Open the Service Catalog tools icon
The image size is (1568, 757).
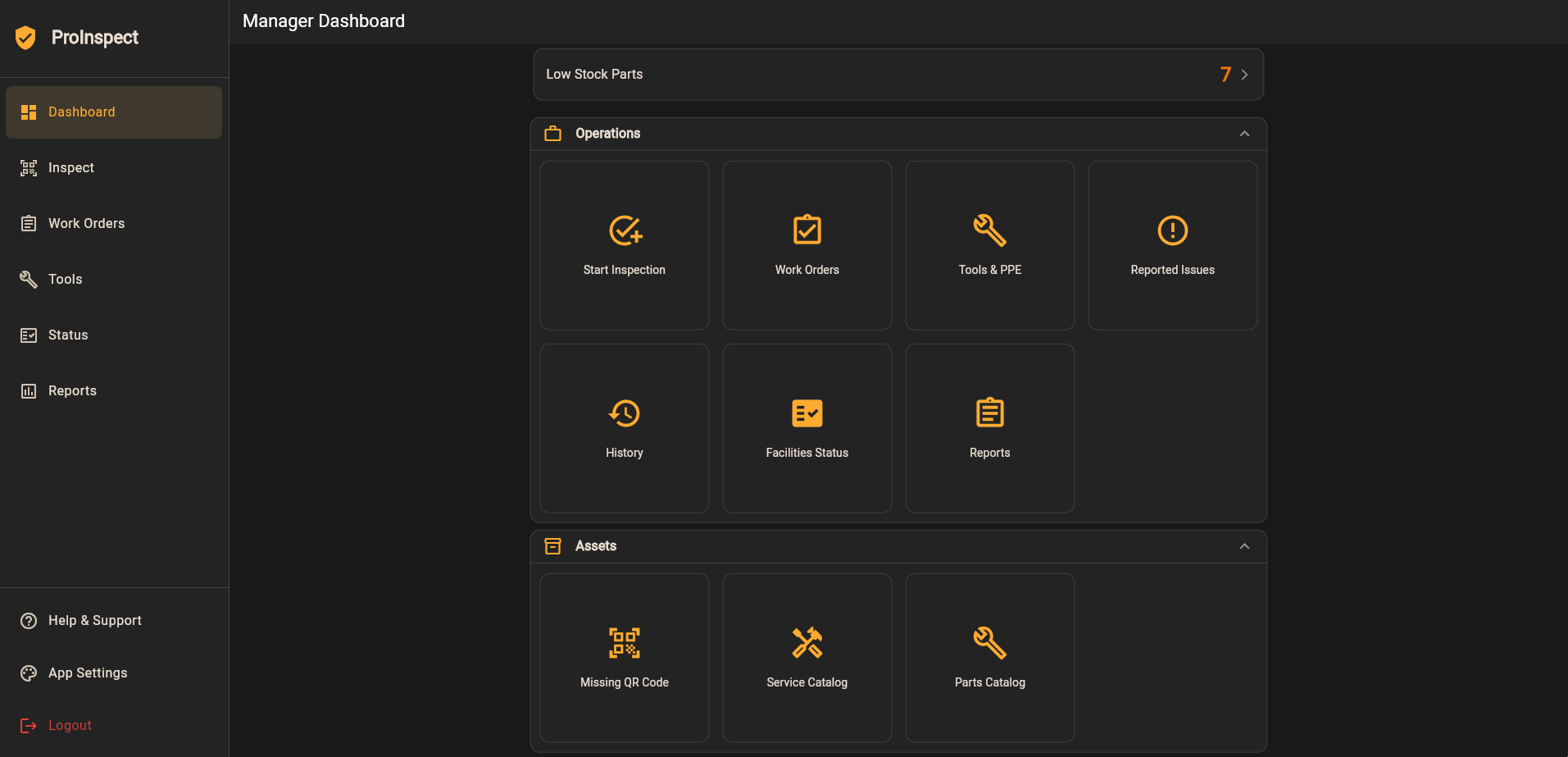[x=807, y=643]
